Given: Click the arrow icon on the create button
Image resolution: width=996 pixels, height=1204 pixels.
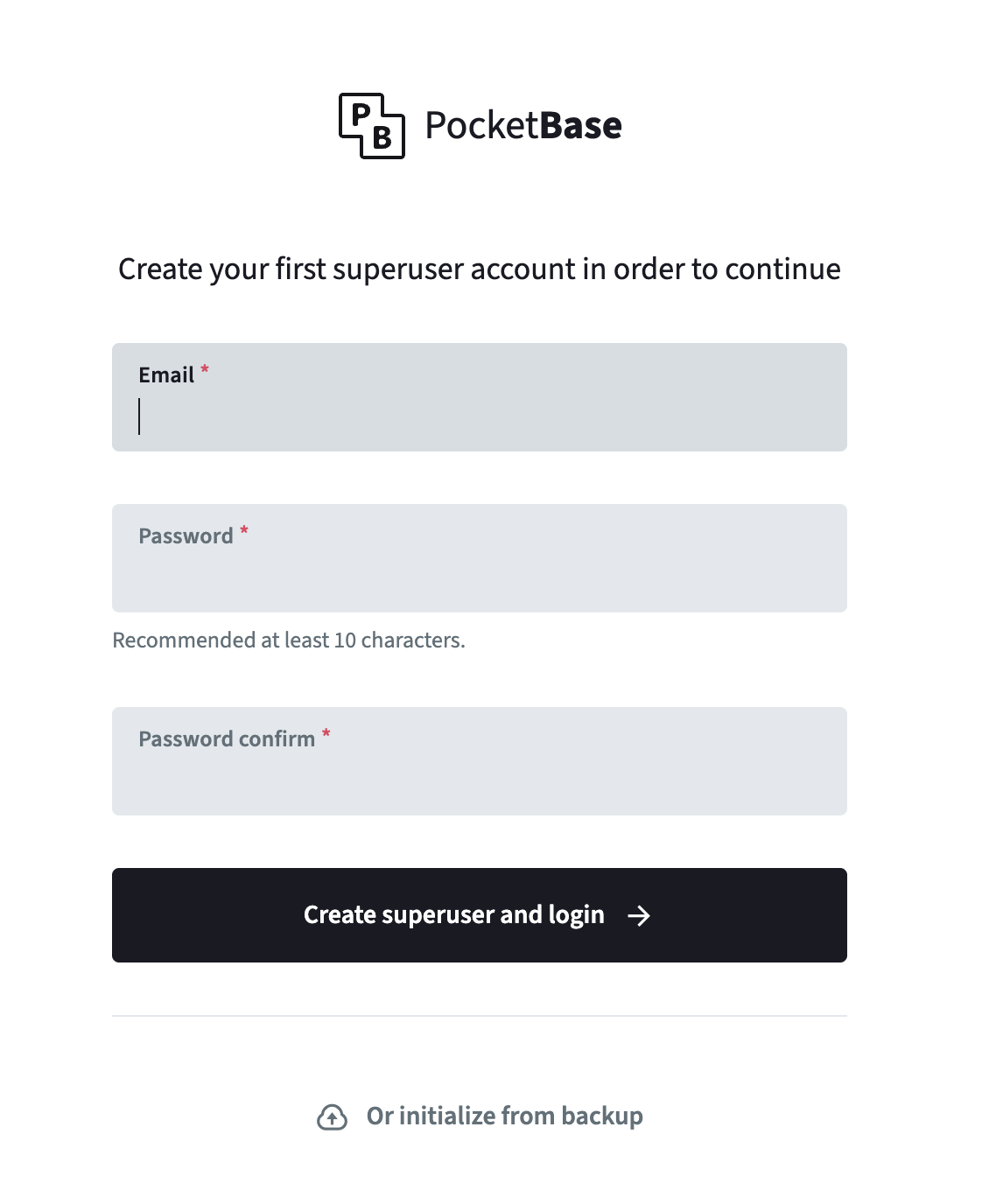Looking at the screenshot, I should click(639, 915).
